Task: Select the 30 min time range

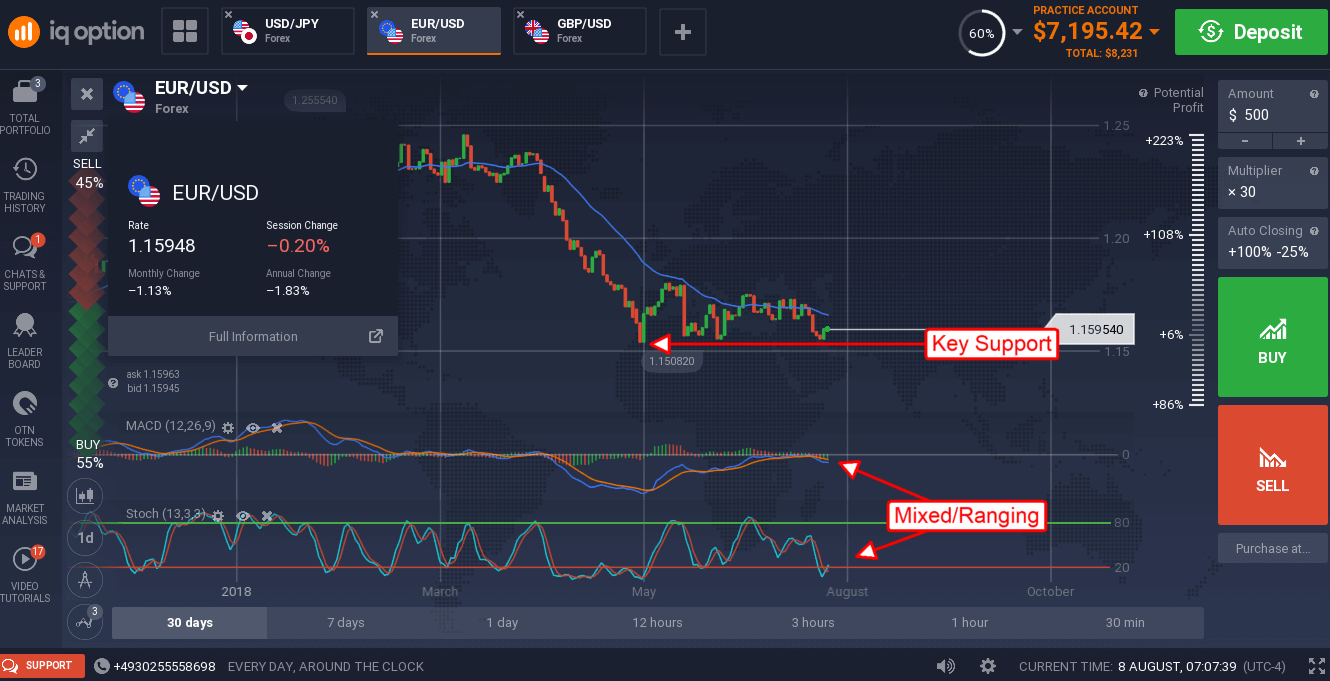Action: click(1125, 622)
